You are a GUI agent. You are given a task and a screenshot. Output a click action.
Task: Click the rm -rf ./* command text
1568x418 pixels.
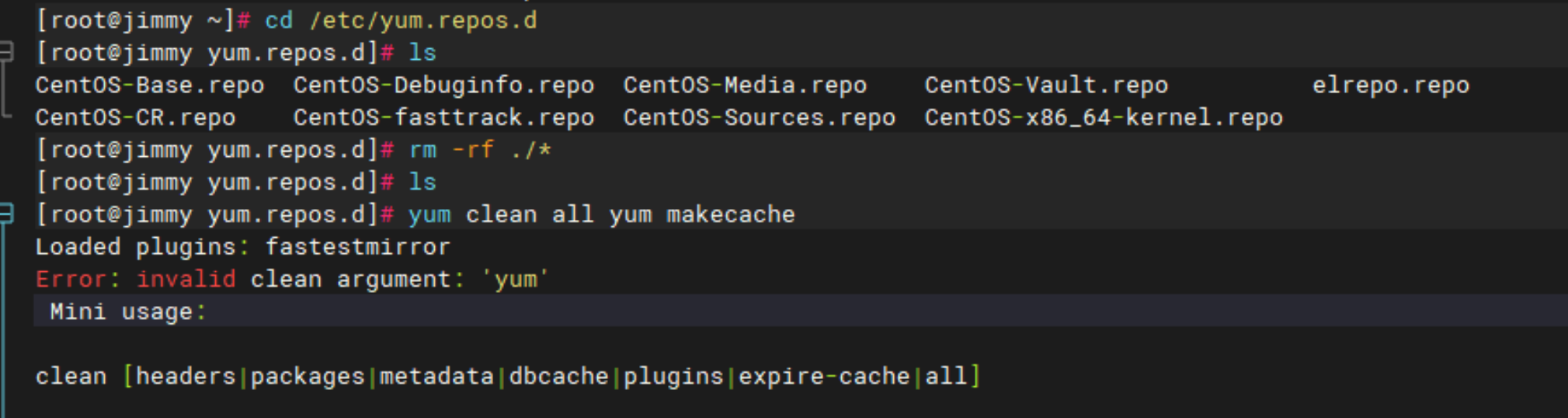[x=481, y=149]
